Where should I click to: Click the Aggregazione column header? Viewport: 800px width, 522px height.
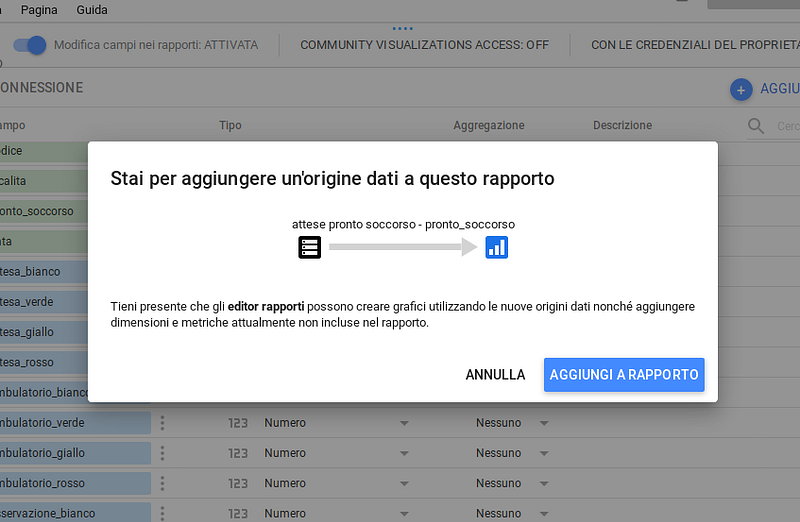(x=489, y=126)
